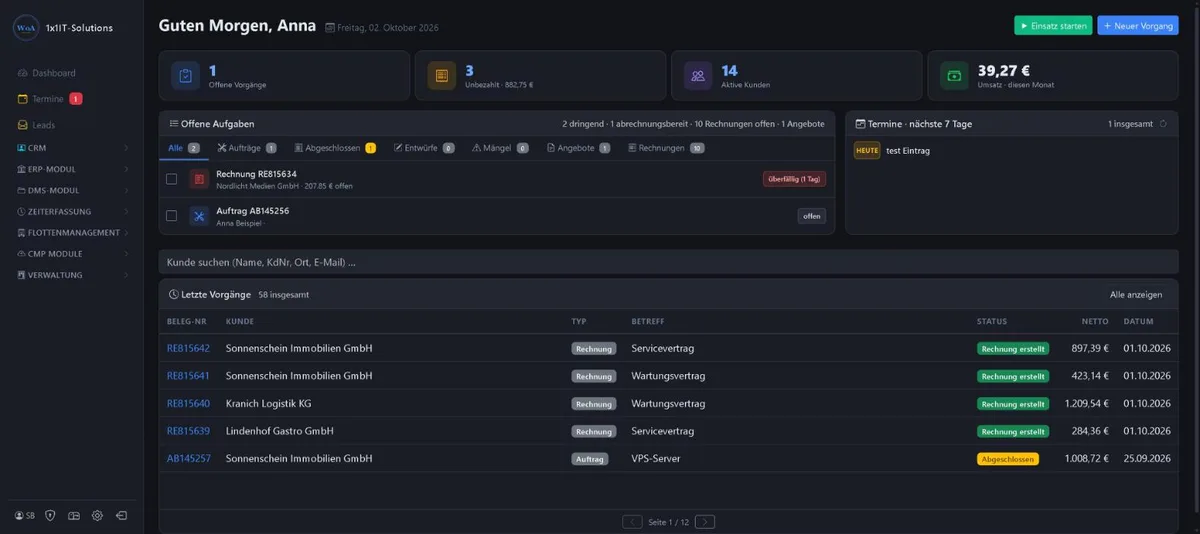Click the list icon beside Offene Aufgaben
The width and height of the screenshot is (1200, 534).
(173, 124)
